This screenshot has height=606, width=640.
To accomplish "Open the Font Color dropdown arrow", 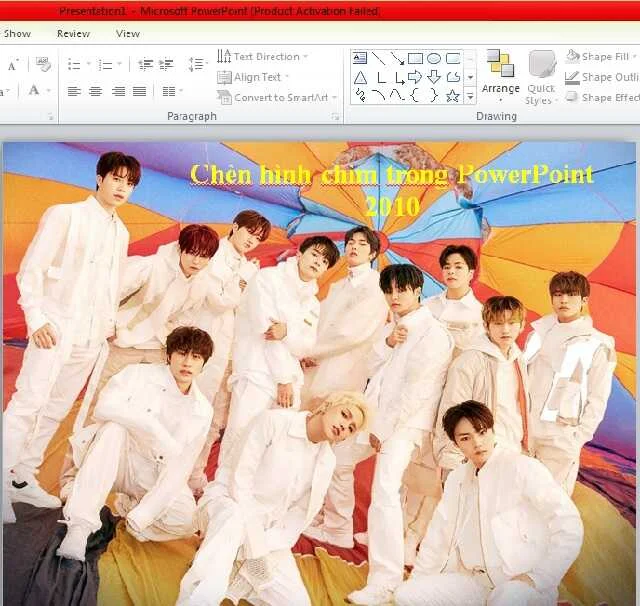I will (49, 90).
